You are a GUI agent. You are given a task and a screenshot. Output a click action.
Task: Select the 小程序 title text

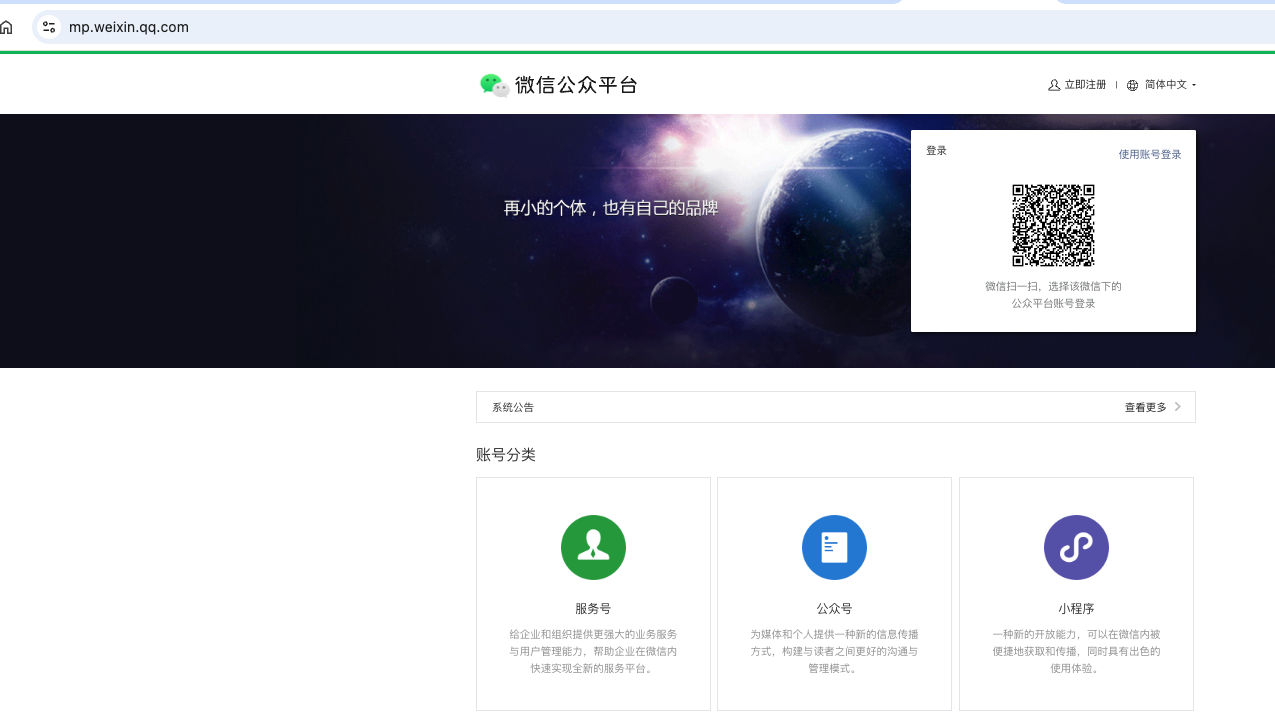tap(1076, 608)
